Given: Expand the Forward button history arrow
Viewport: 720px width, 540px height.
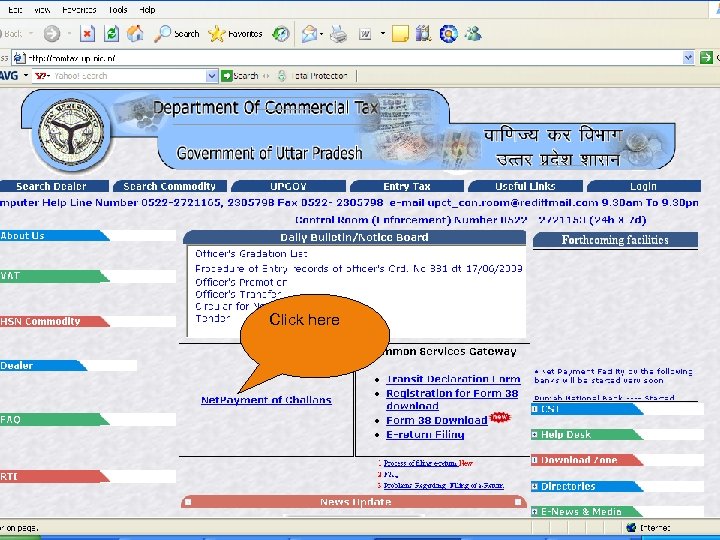Looking at the screenshot, I should 69,34.
